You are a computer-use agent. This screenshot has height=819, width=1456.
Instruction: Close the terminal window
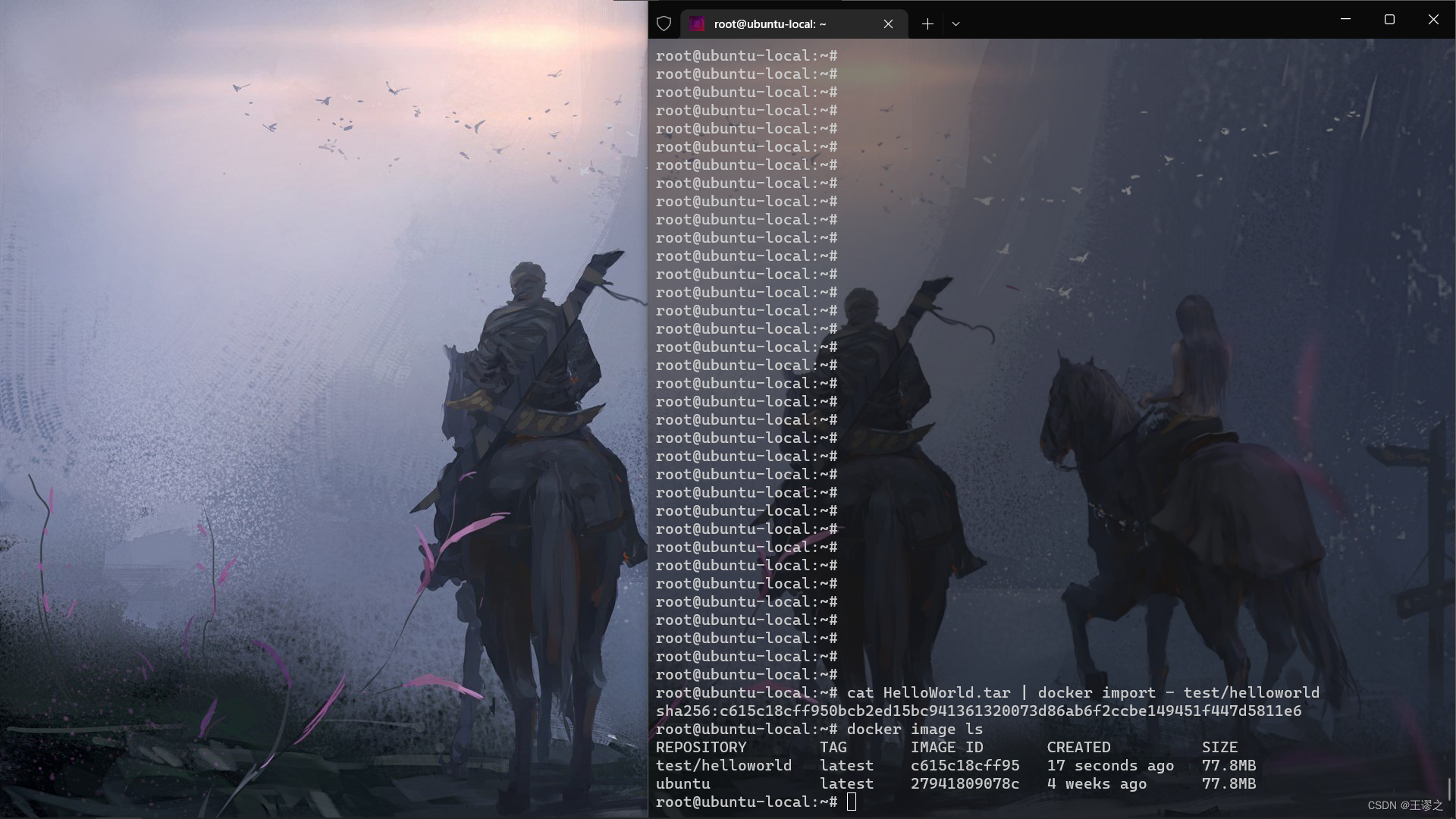click(1432, 19)
